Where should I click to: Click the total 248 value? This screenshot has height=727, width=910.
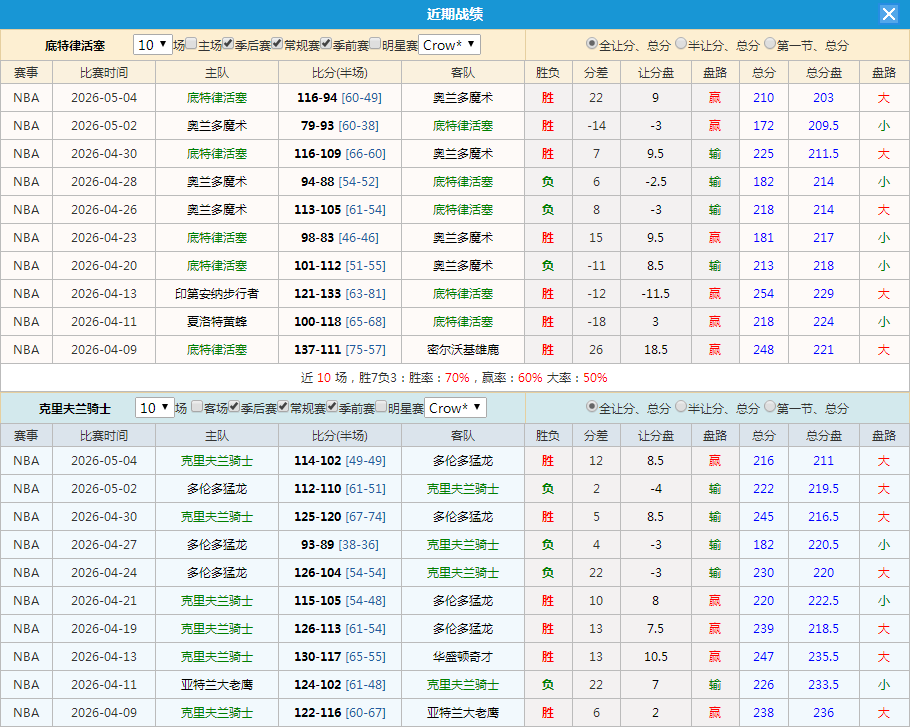pyautogui.click(x=763, y=349)
